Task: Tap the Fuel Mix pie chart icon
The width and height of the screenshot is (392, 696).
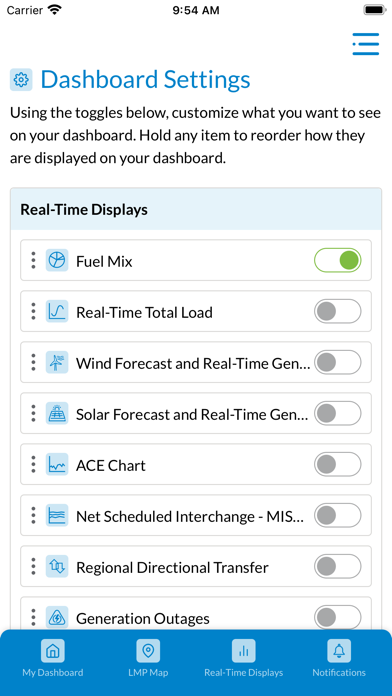Action: click(x=57, y=261)
